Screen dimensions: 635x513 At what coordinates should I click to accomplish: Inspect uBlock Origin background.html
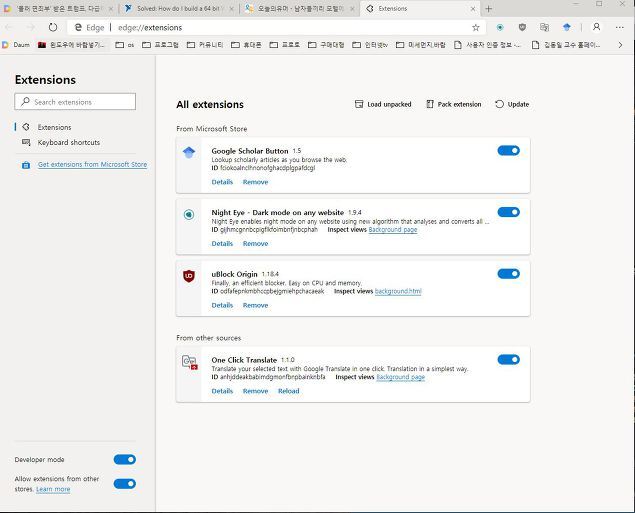click(x=398, y=291)
